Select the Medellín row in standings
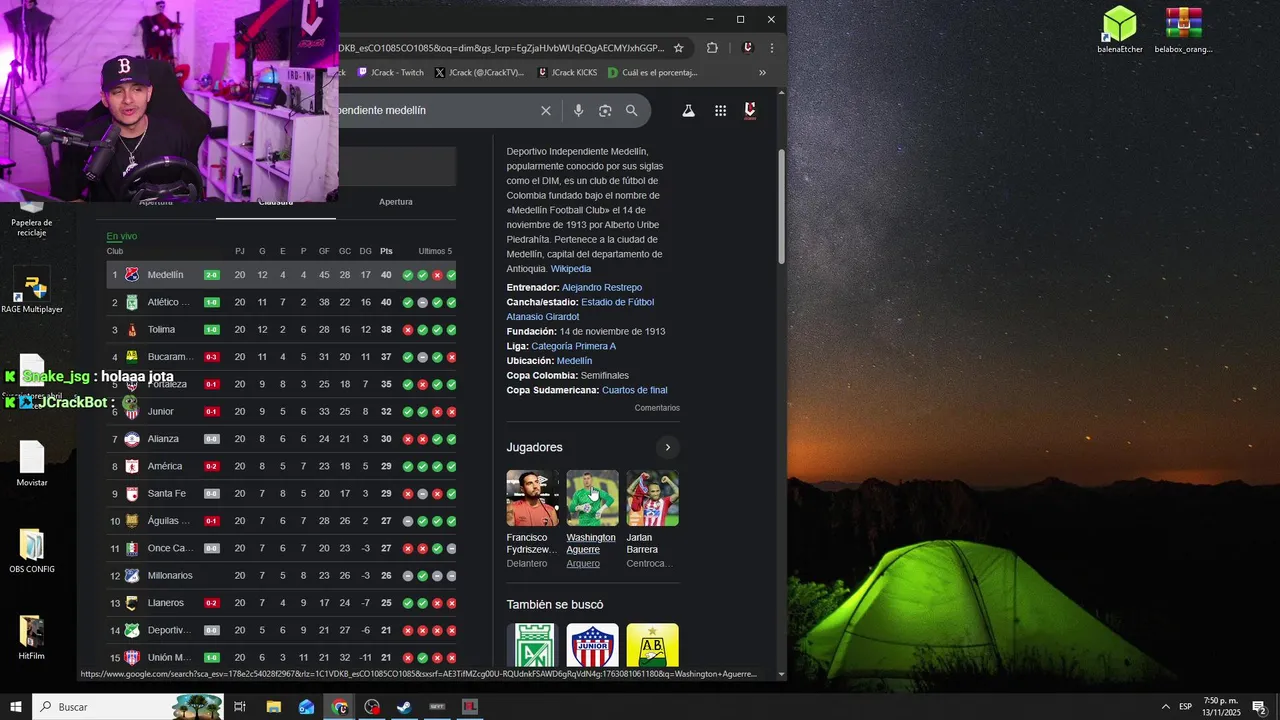 click(282, 275)
